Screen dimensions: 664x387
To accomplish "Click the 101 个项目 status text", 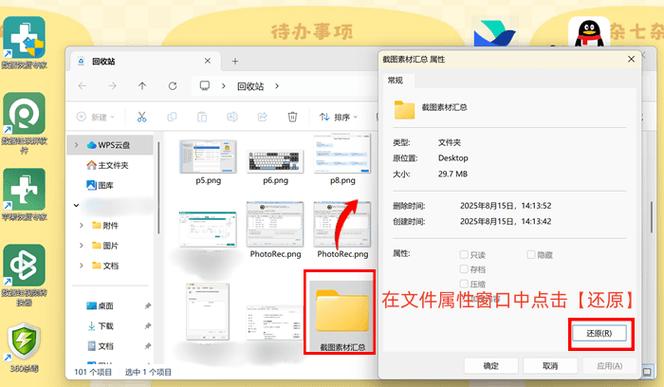I will (93, 372).
